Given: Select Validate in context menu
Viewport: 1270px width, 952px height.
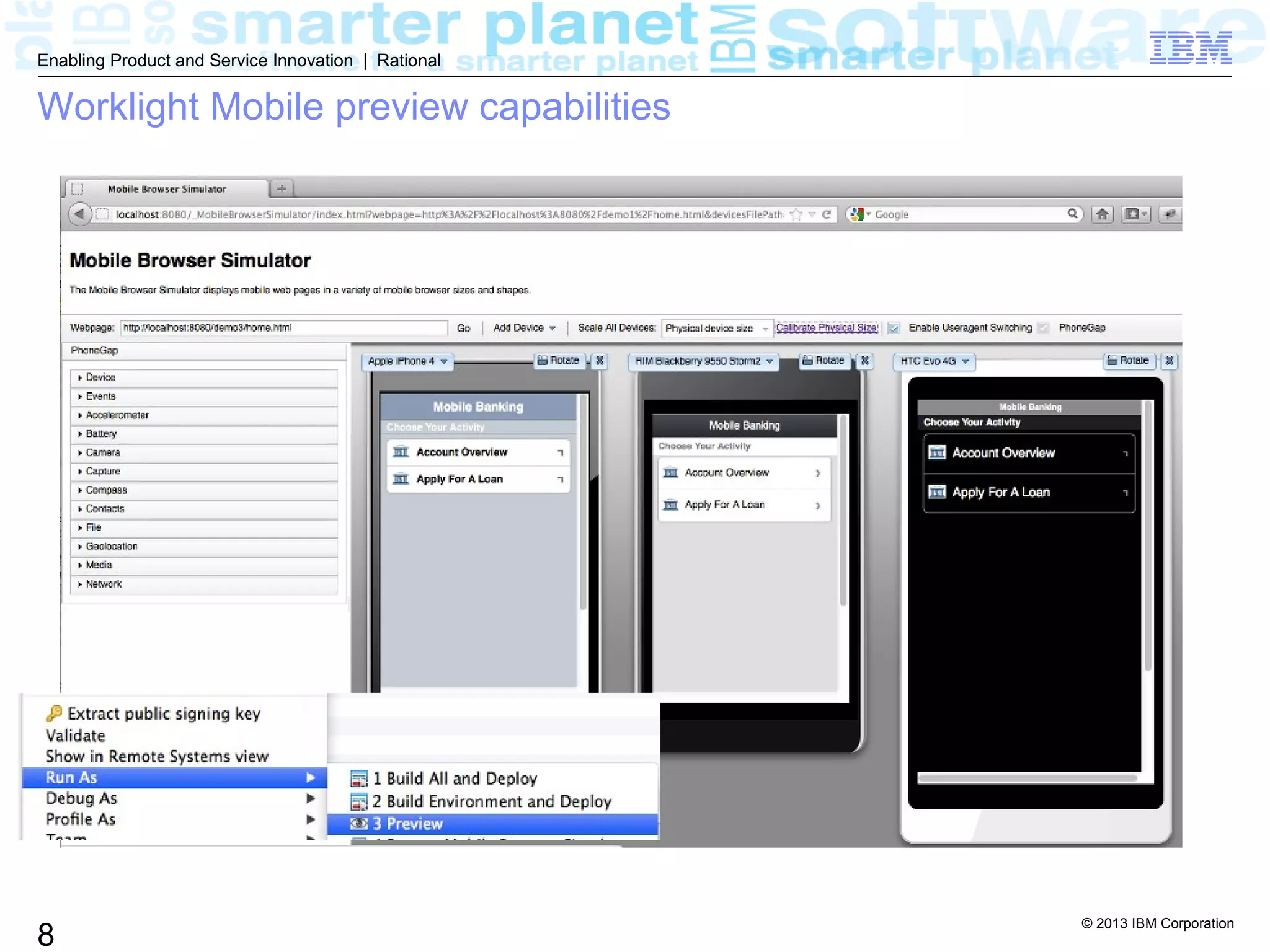Looking at the screenshot, I should point(76,736).
